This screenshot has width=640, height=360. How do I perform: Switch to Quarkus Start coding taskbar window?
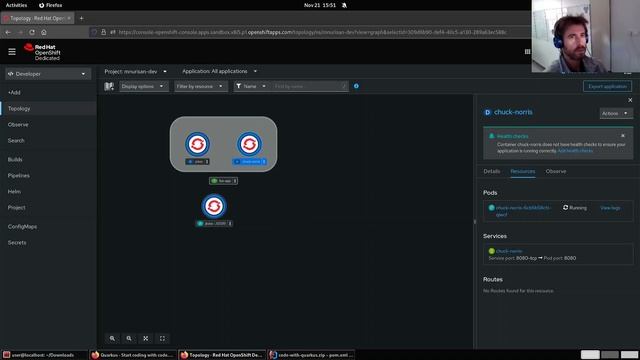pos(133,355)
